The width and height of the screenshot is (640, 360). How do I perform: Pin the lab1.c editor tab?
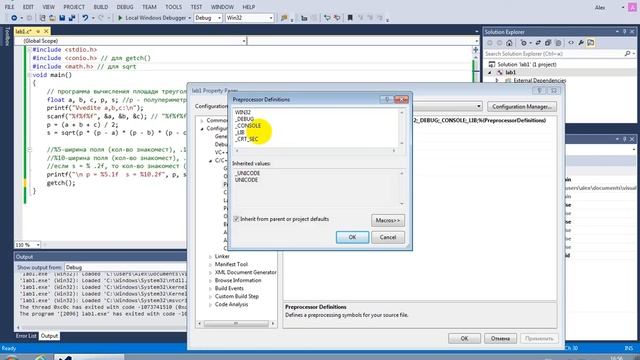38,31
